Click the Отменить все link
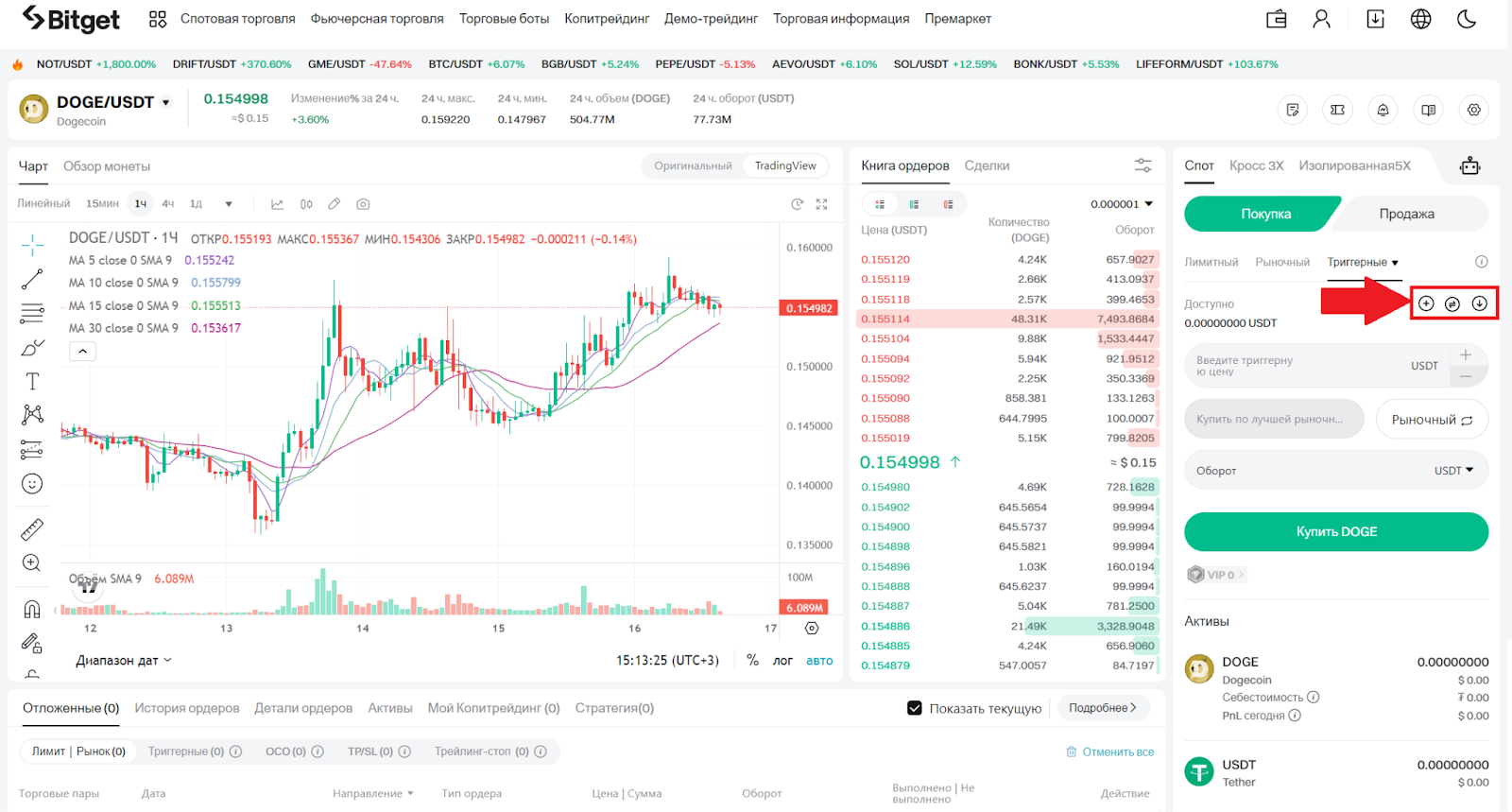1512x812 pixels. coord(1110,752)
